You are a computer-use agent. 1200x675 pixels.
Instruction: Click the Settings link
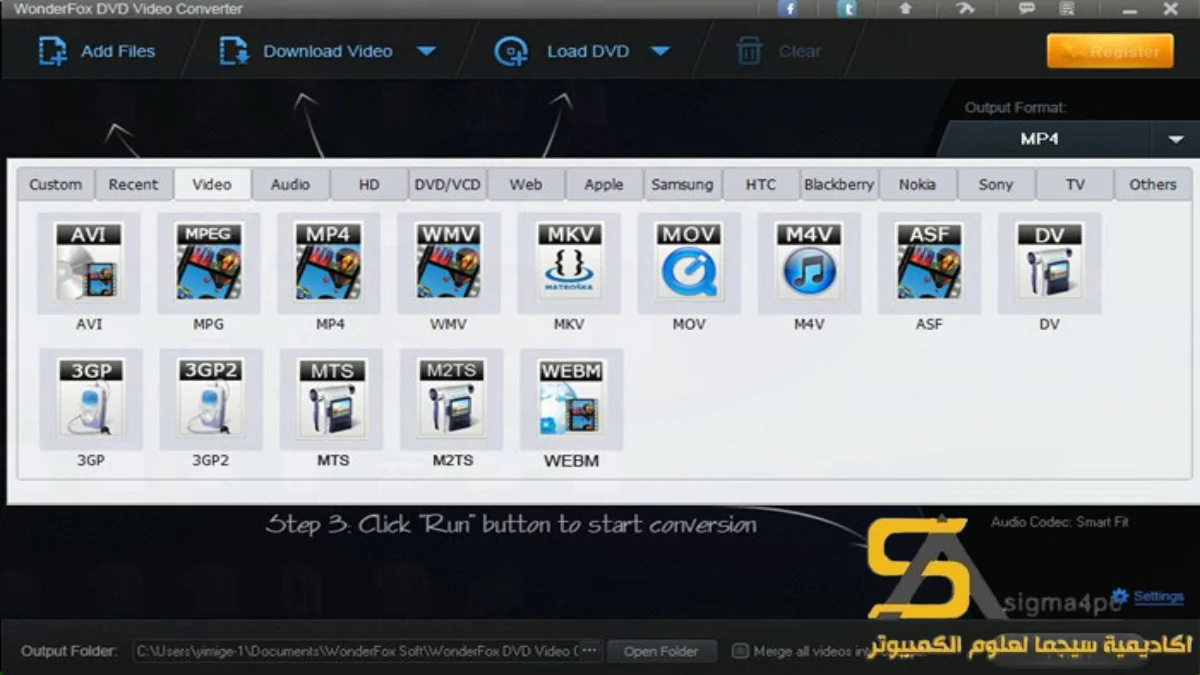point(1159,597)
